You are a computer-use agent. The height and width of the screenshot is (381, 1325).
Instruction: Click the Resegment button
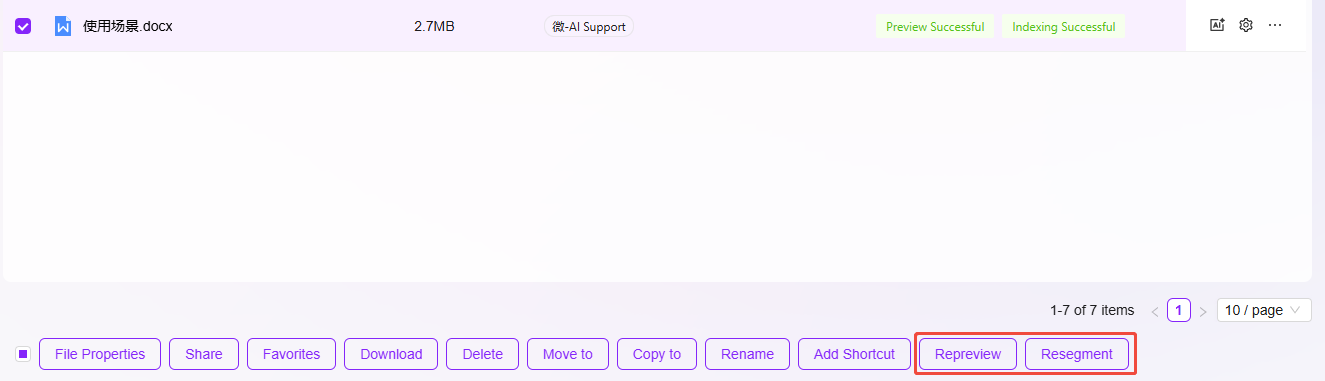tap(1077, 354)
